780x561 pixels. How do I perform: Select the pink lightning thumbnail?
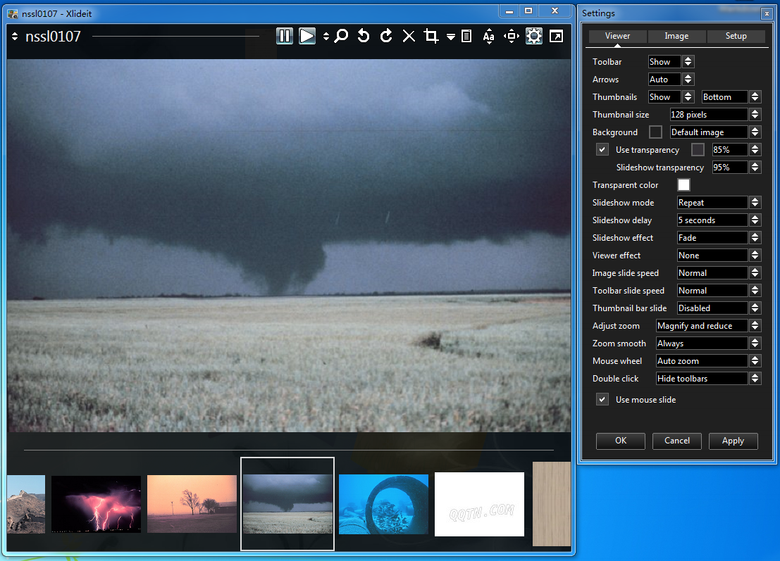point(96,504)
